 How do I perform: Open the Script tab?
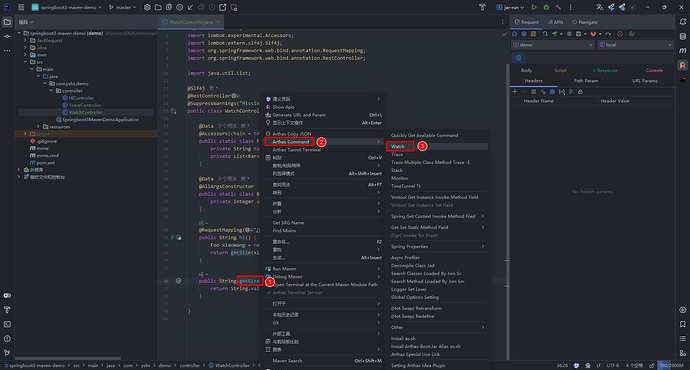click(560, 70)
